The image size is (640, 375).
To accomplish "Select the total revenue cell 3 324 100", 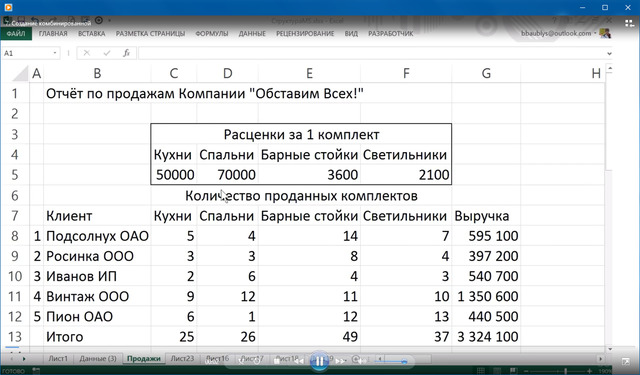I will pos(486,337).
